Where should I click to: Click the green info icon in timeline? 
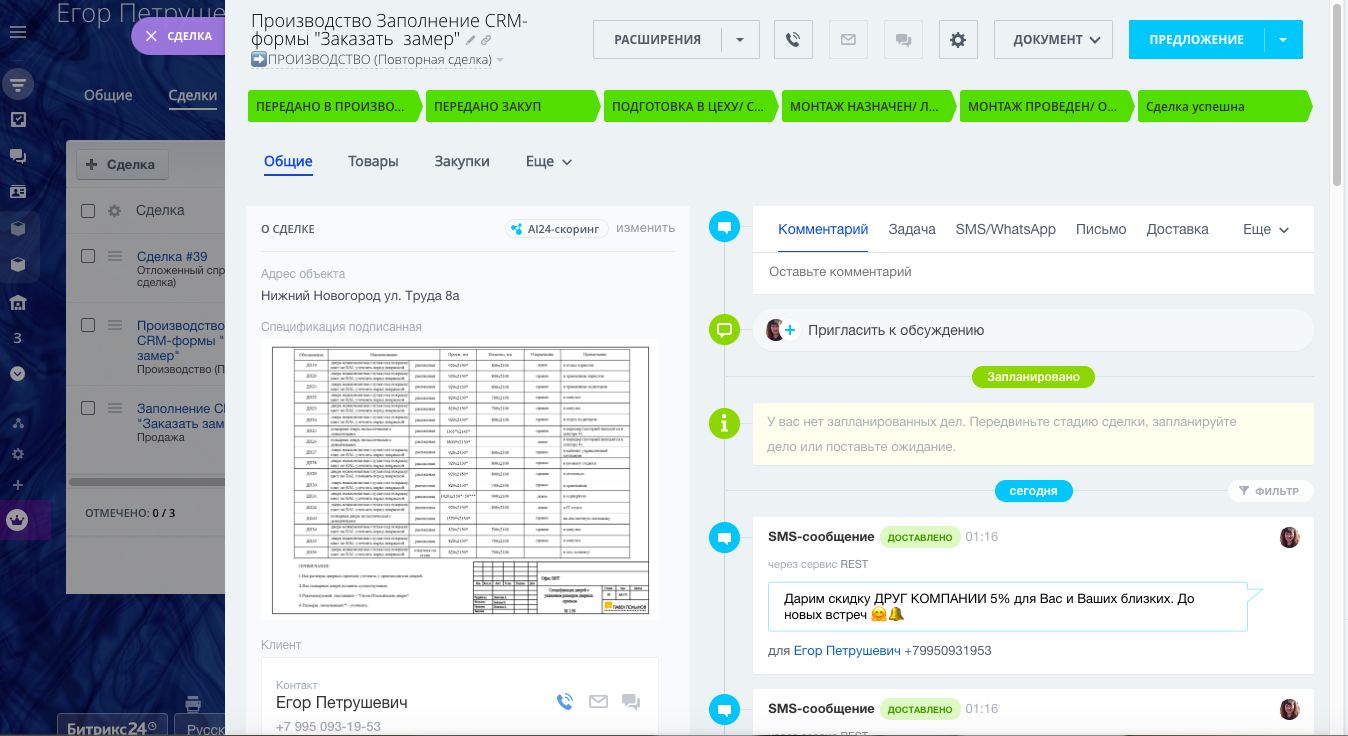[x=724, y=422]
